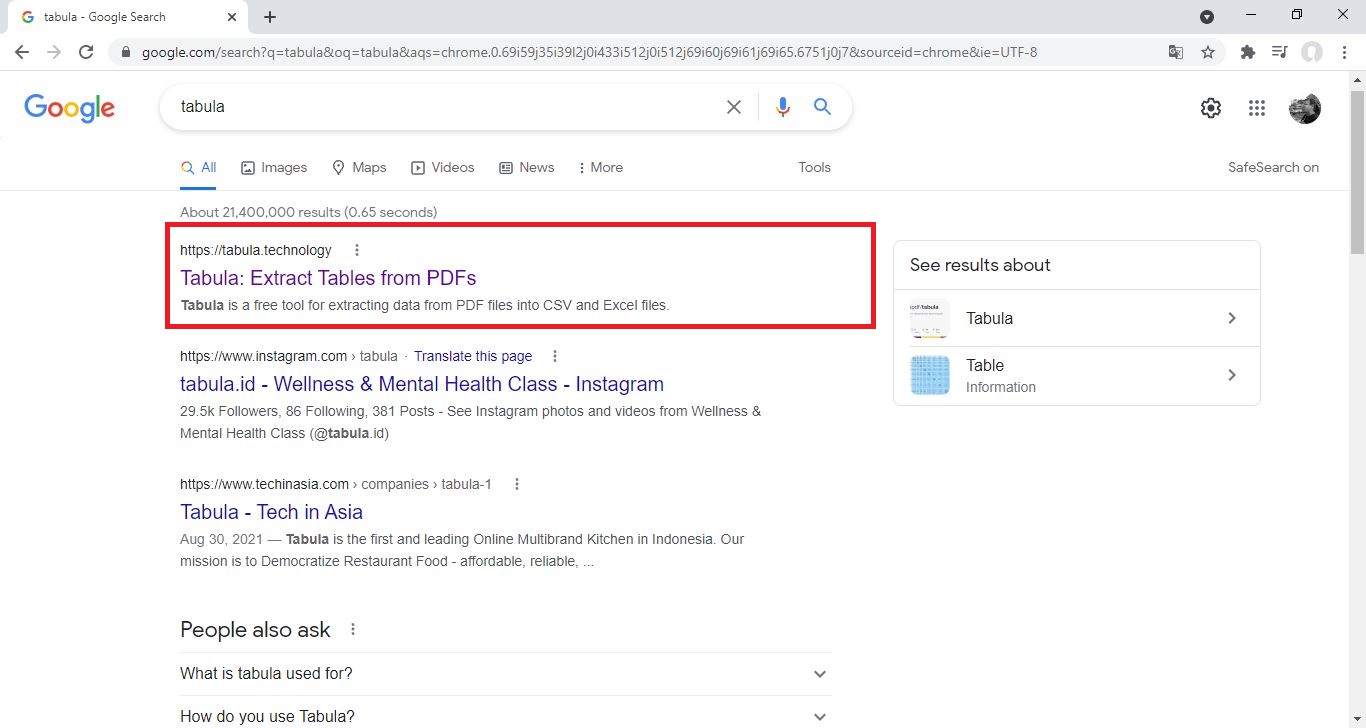This screenshot has height=728, width=1366.
Task: Go forward one page
Action: click(54, 52)
